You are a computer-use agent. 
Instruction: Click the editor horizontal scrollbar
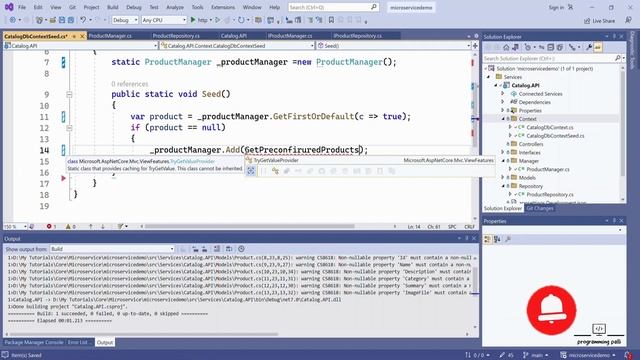point(250,227)
